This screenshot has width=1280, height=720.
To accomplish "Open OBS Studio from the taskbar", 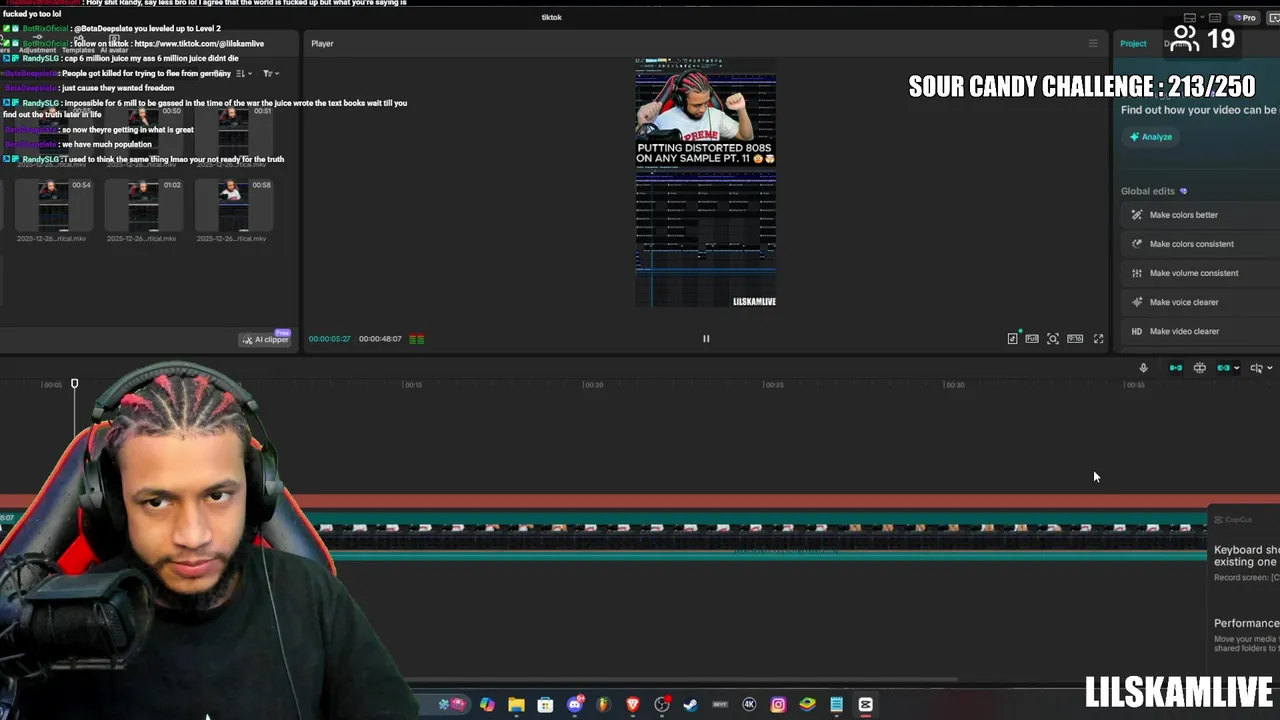I will pyautogui.click(x=662, y=705).
